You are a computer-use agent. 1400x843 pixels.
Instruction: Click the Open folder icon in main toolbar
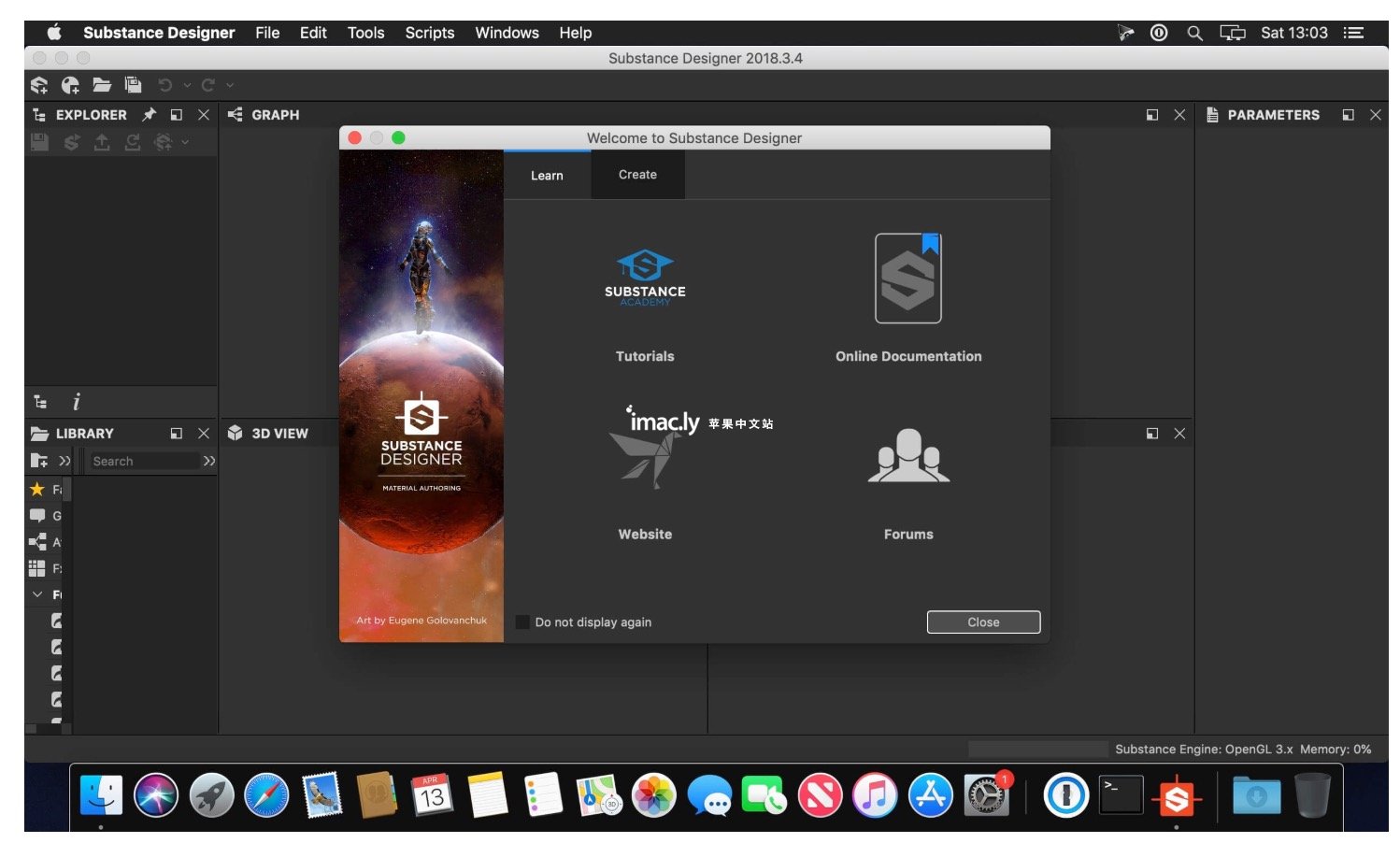[x=102, y=85]
